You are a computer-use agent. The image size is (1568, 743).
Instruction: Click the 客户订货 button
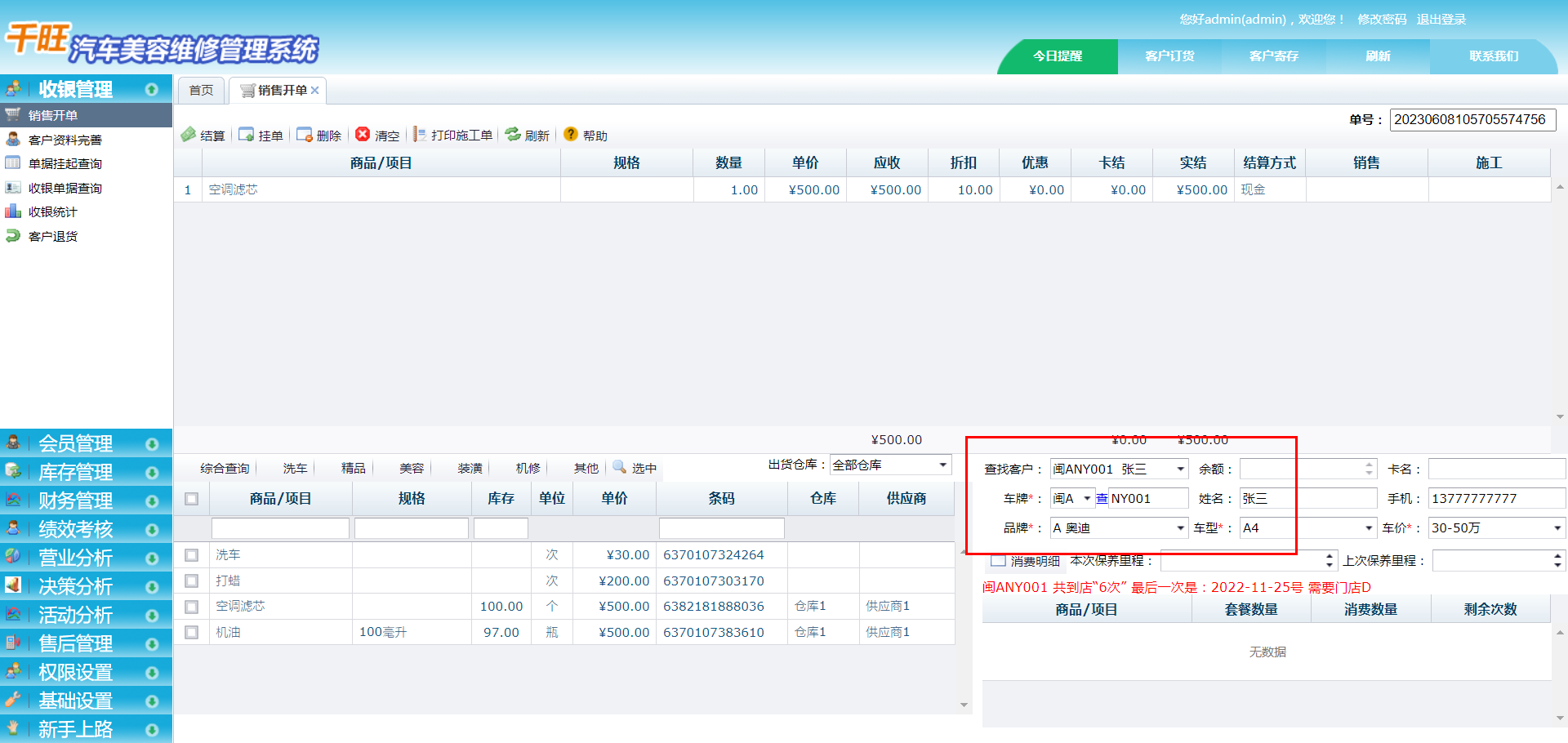click(1169, 56)
